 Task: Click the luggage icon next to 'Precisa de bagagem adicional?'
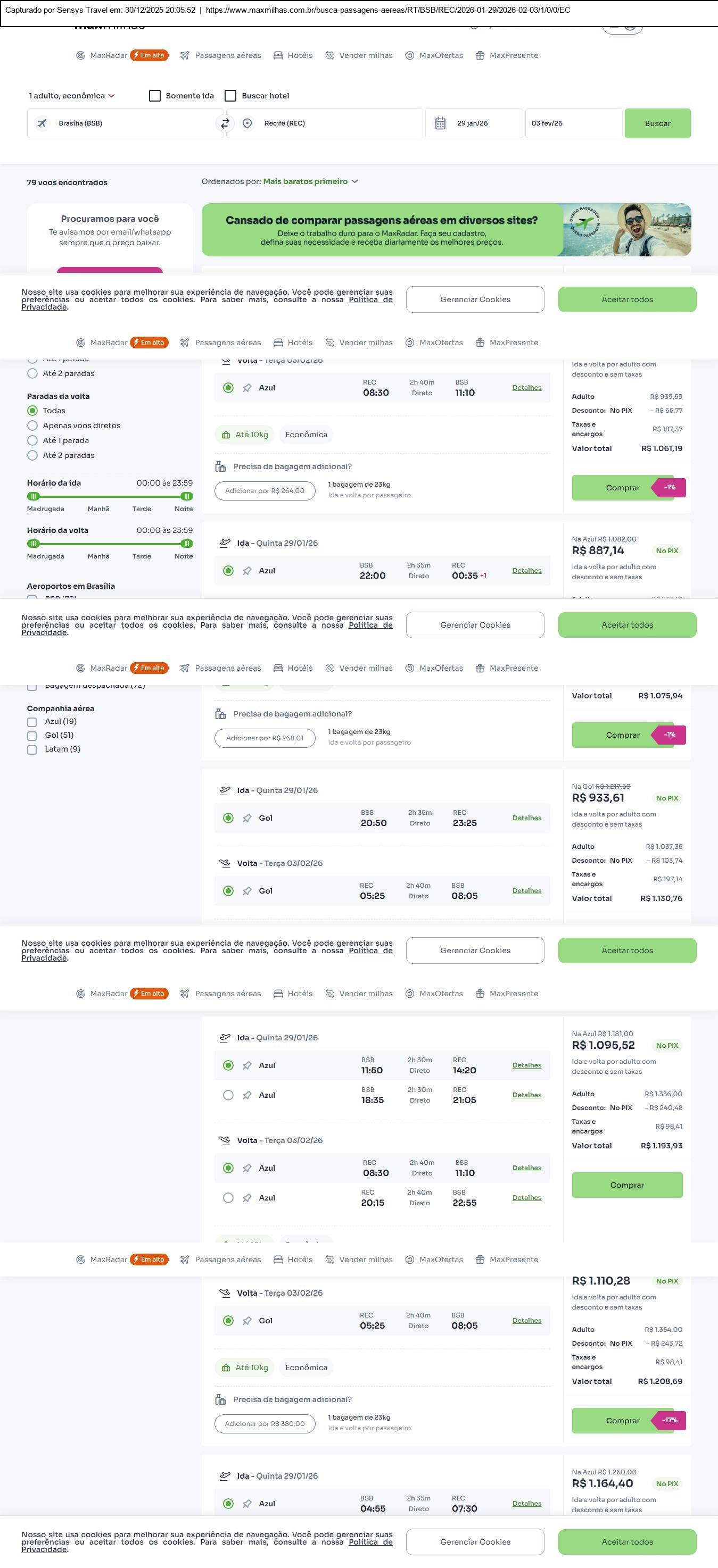[x=220, y=467]
